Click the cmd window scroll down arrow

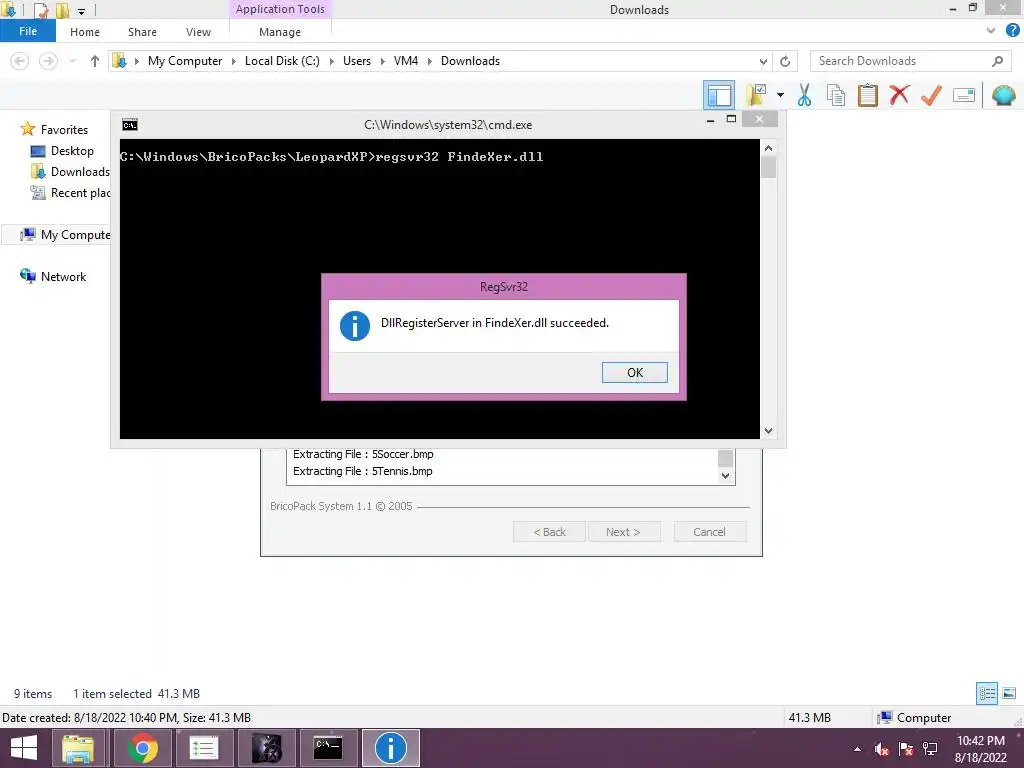tap(768, 430)
